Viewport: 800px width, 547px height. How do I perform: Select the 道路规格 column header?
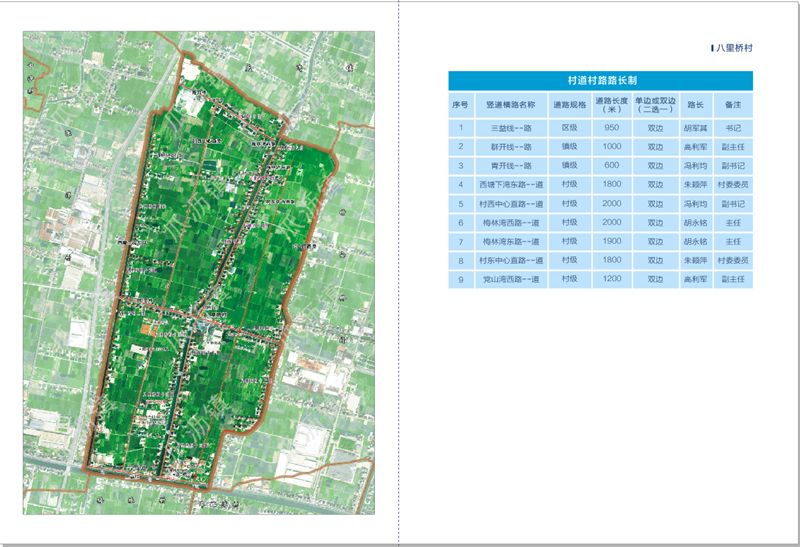(x=569, y=104)
